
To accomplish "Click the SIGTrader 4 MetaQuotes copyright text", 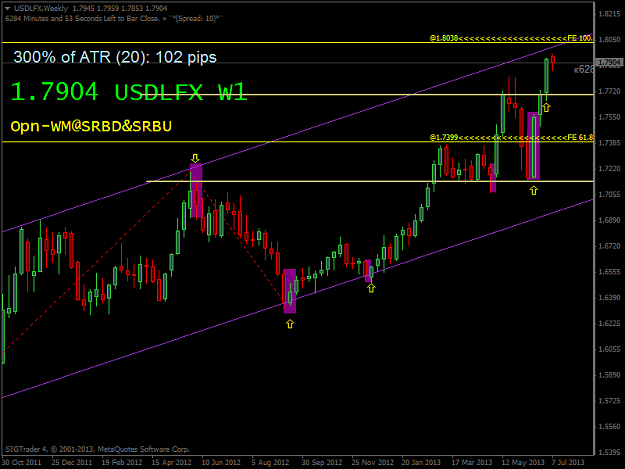I will (98, 449).
